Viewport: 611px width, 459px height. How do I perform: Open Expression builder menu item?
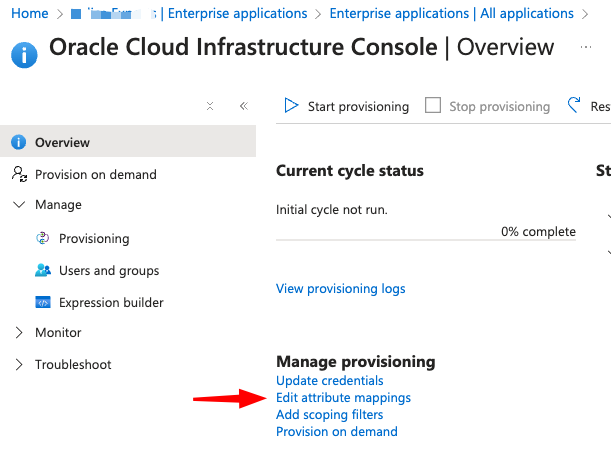(111, 302)
